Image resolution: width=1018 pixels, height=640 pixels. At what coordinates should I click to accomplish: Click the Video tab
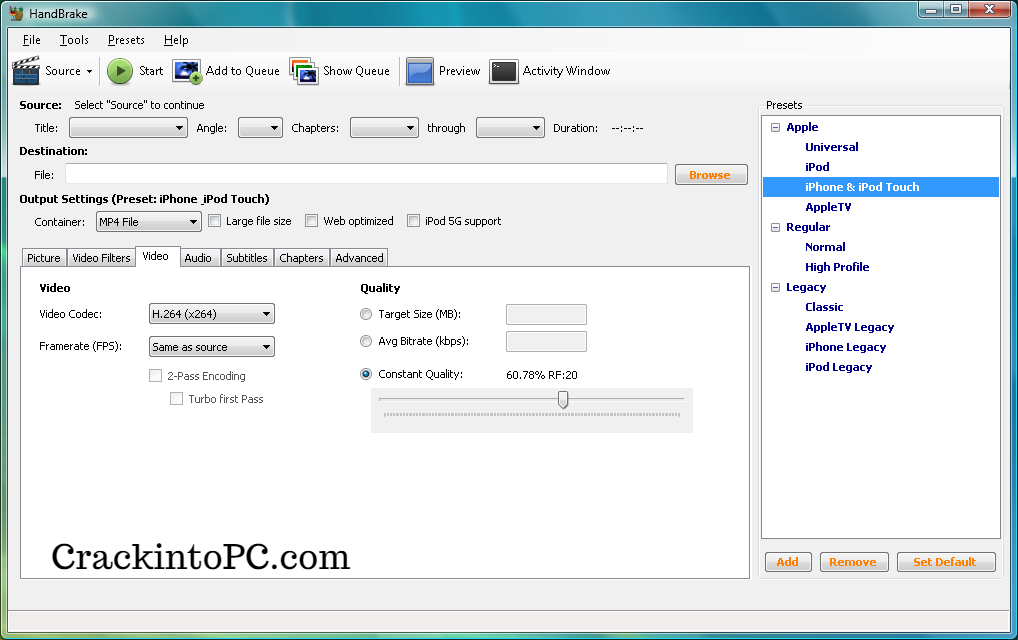click(156, 256)
